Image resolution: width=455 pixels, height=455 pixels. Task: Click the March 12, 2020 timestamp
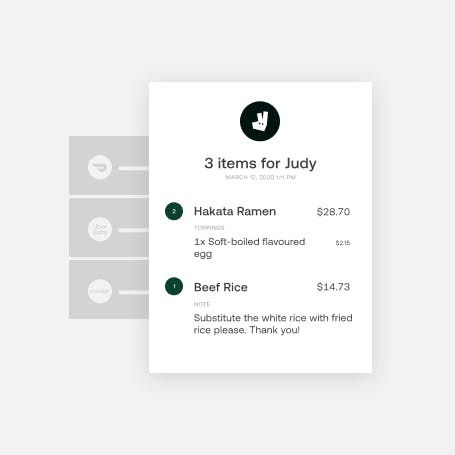coord(260,177)
